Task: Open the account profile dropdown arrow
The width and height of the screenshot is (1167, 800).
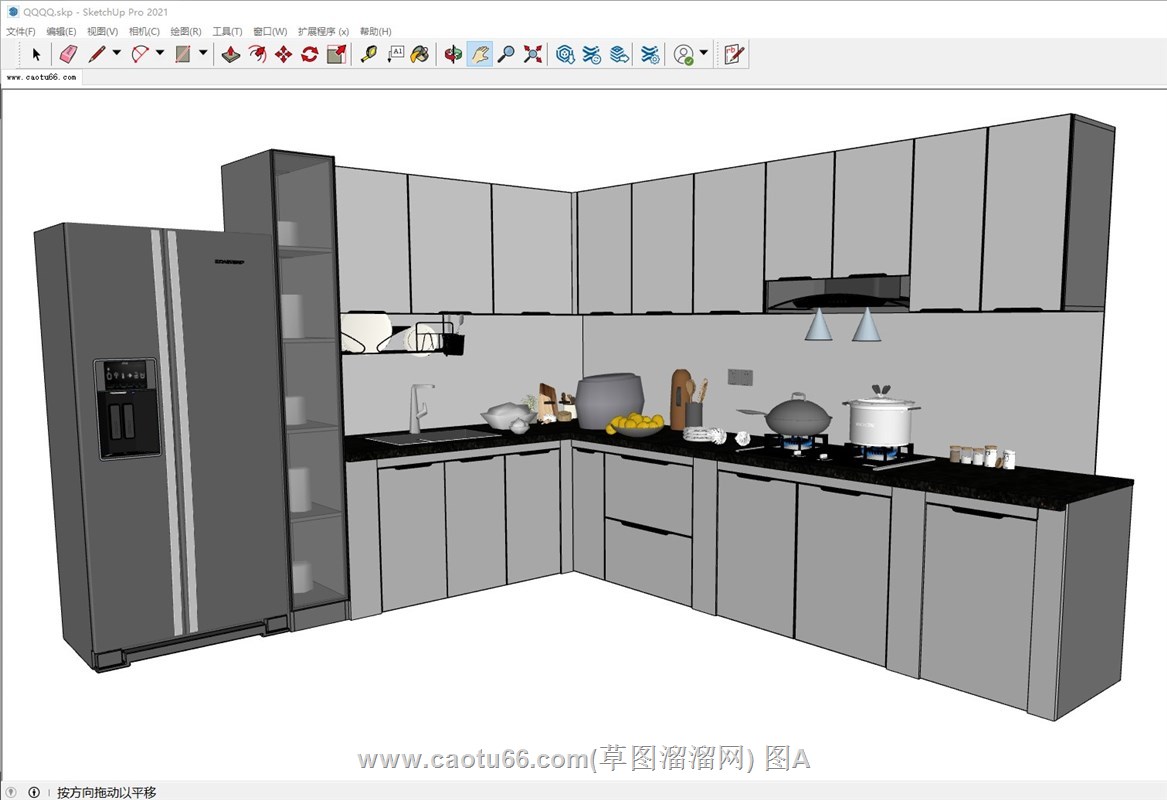Action: coord(703,53)
